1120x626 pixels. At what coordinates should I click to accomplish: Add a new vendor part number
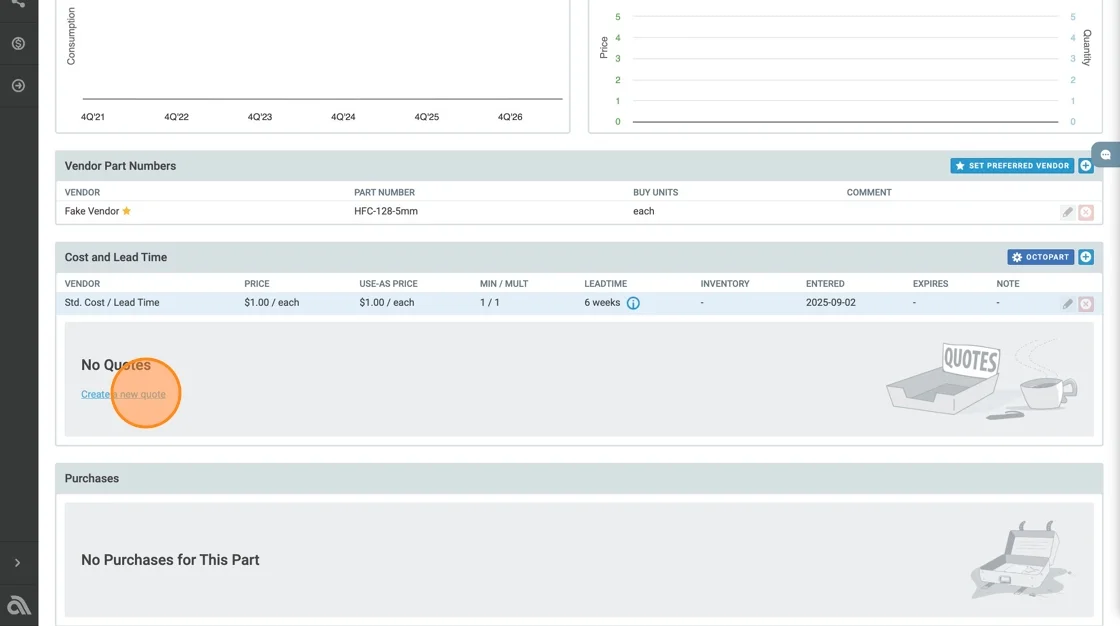click(x=1086, y=166)
